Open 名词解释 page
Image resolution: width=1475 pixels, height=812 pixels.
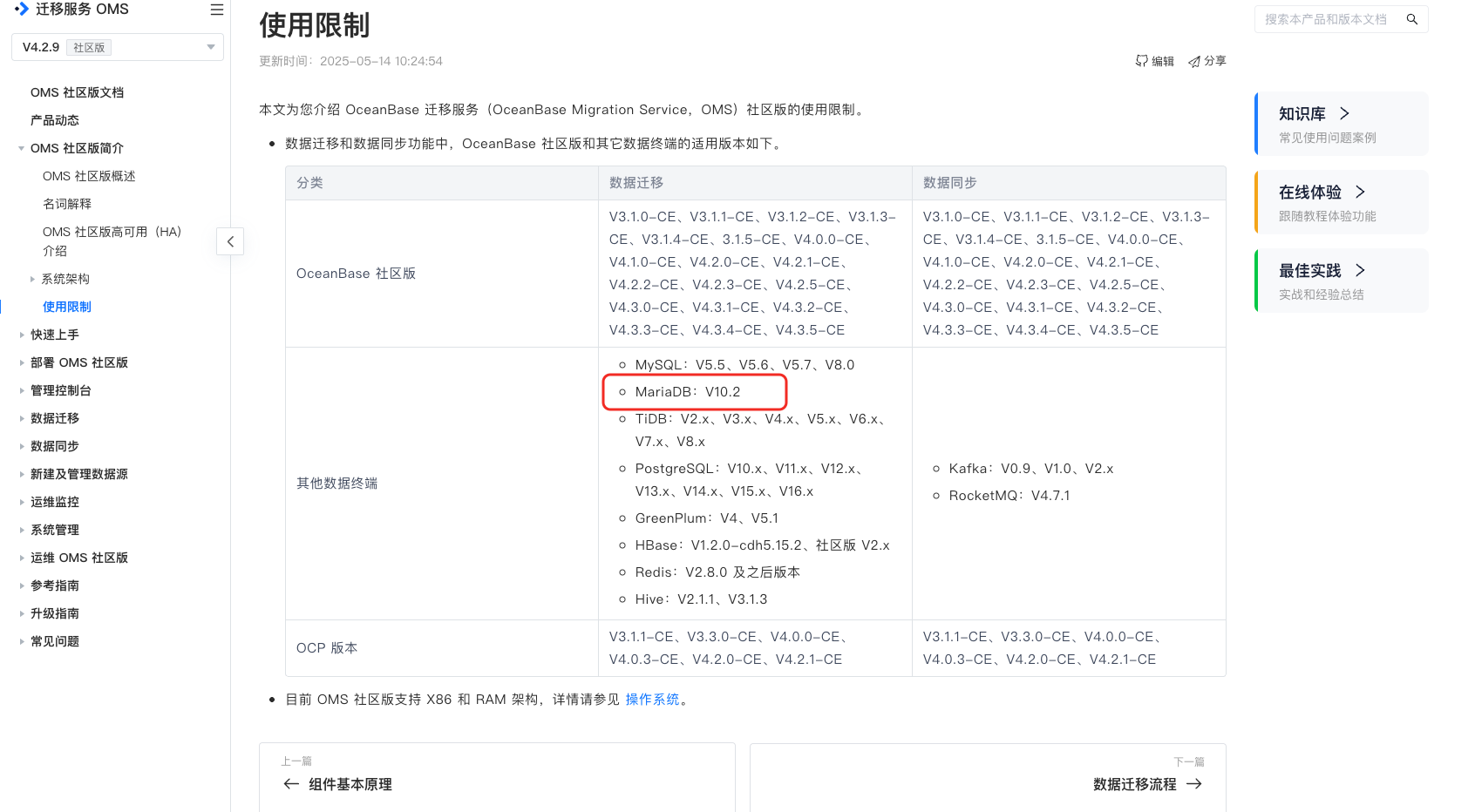(67, 204)
